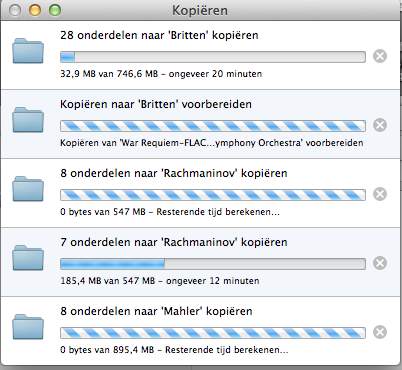This screenshot has width=402, height=370.
Task: Click the 'Kopiëren' window title bar
Action: click(x=200, y=10)
